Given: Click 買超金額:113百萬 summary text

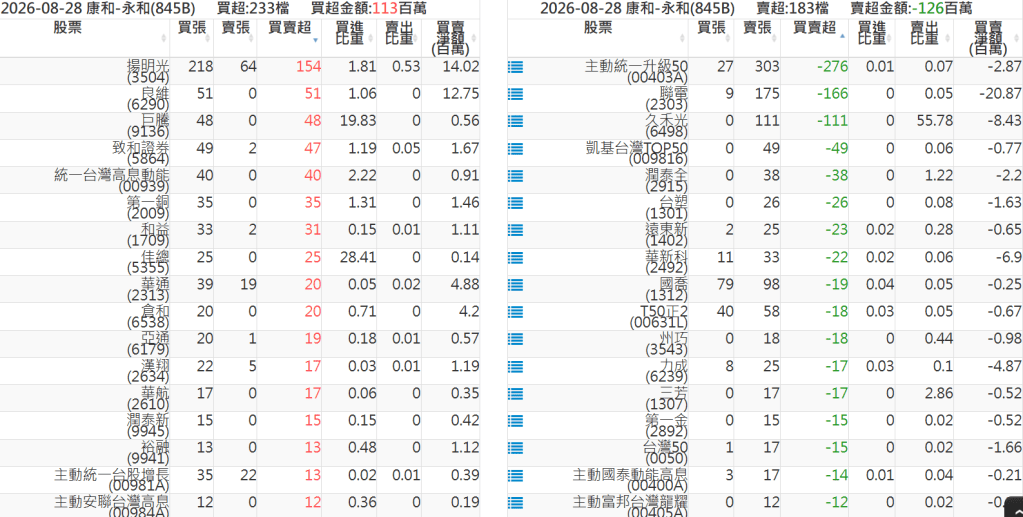Looking at the screenshot, I should tap(369, 8).
